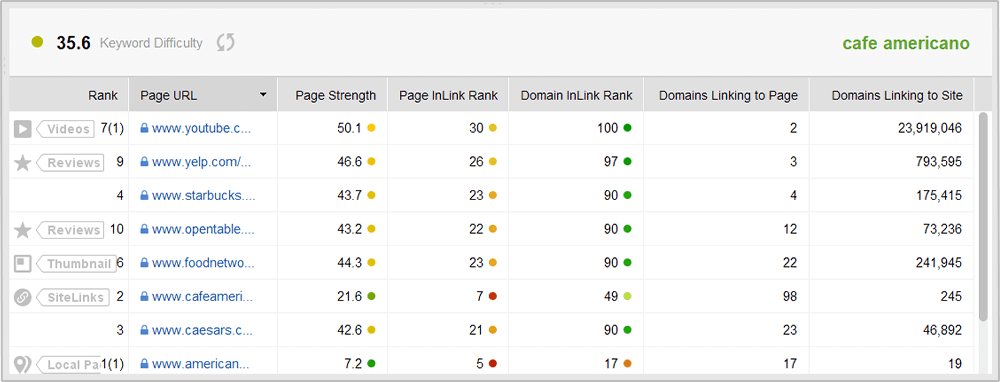
Task: Open the www.yelp.com/... link
Action: pyautogui.click(x=202, y=162)
